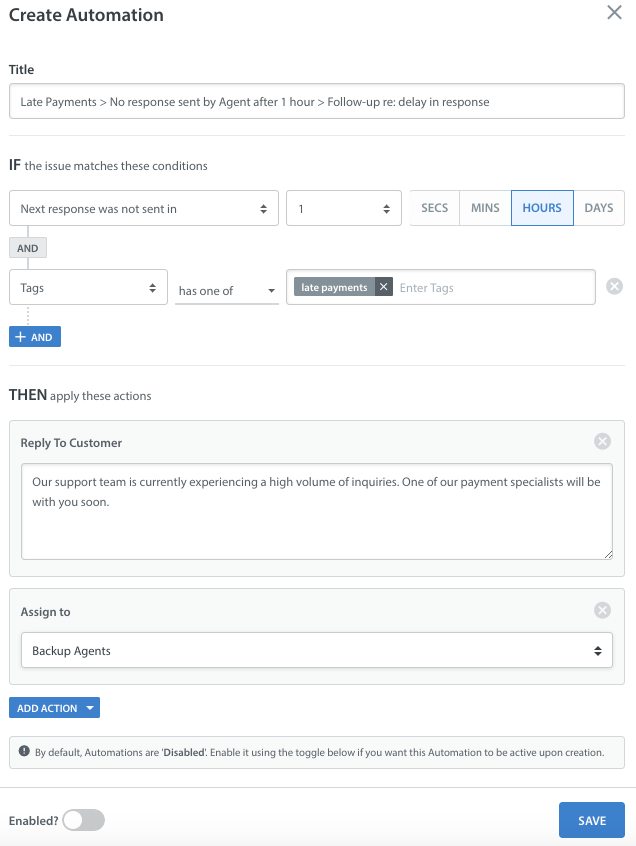Close the Create Automation dialog
This screenshot has height=846, width=636.
coord(614,14)
